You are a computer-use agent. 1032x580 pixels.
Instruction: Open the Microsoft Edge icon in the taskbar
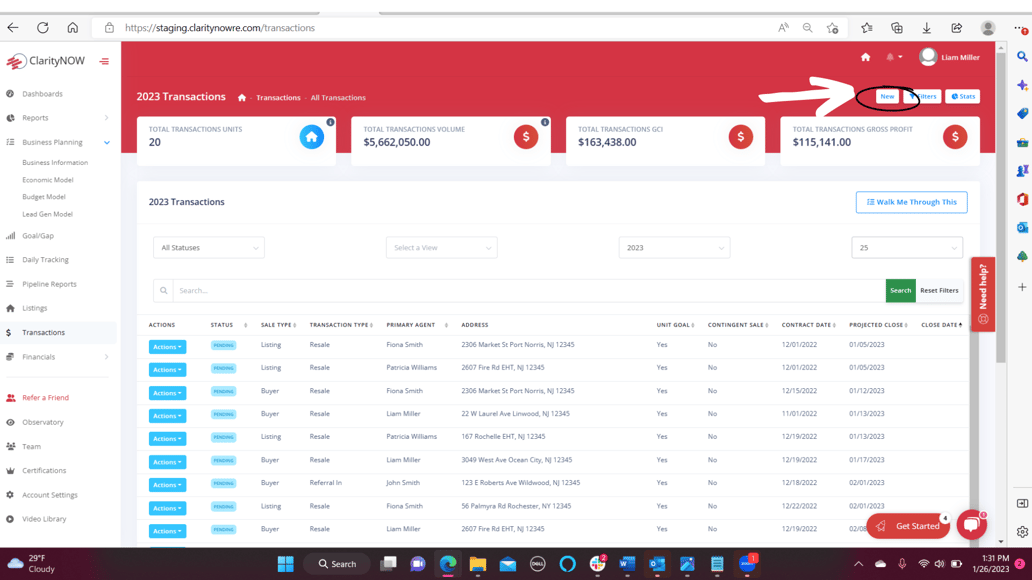pyautogui.click(x=448, y=564)
